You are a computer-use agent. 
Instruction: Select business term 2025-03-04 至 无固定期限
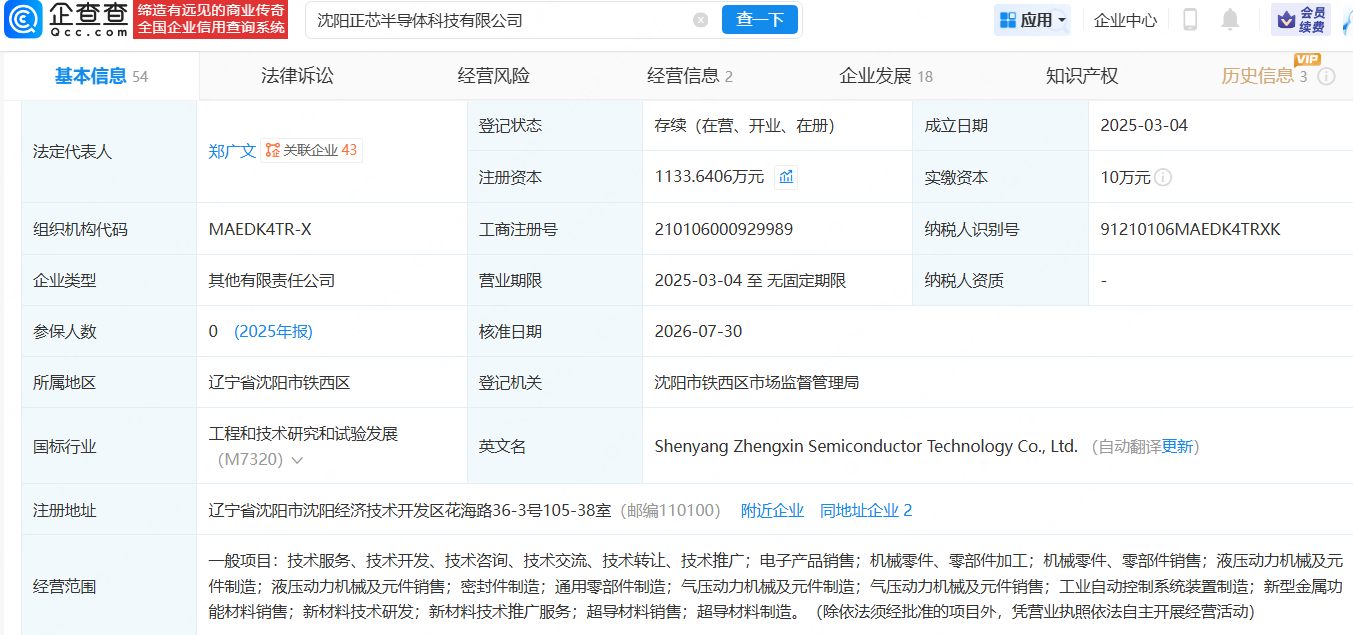pyautogui.click(x=750, y=281)
